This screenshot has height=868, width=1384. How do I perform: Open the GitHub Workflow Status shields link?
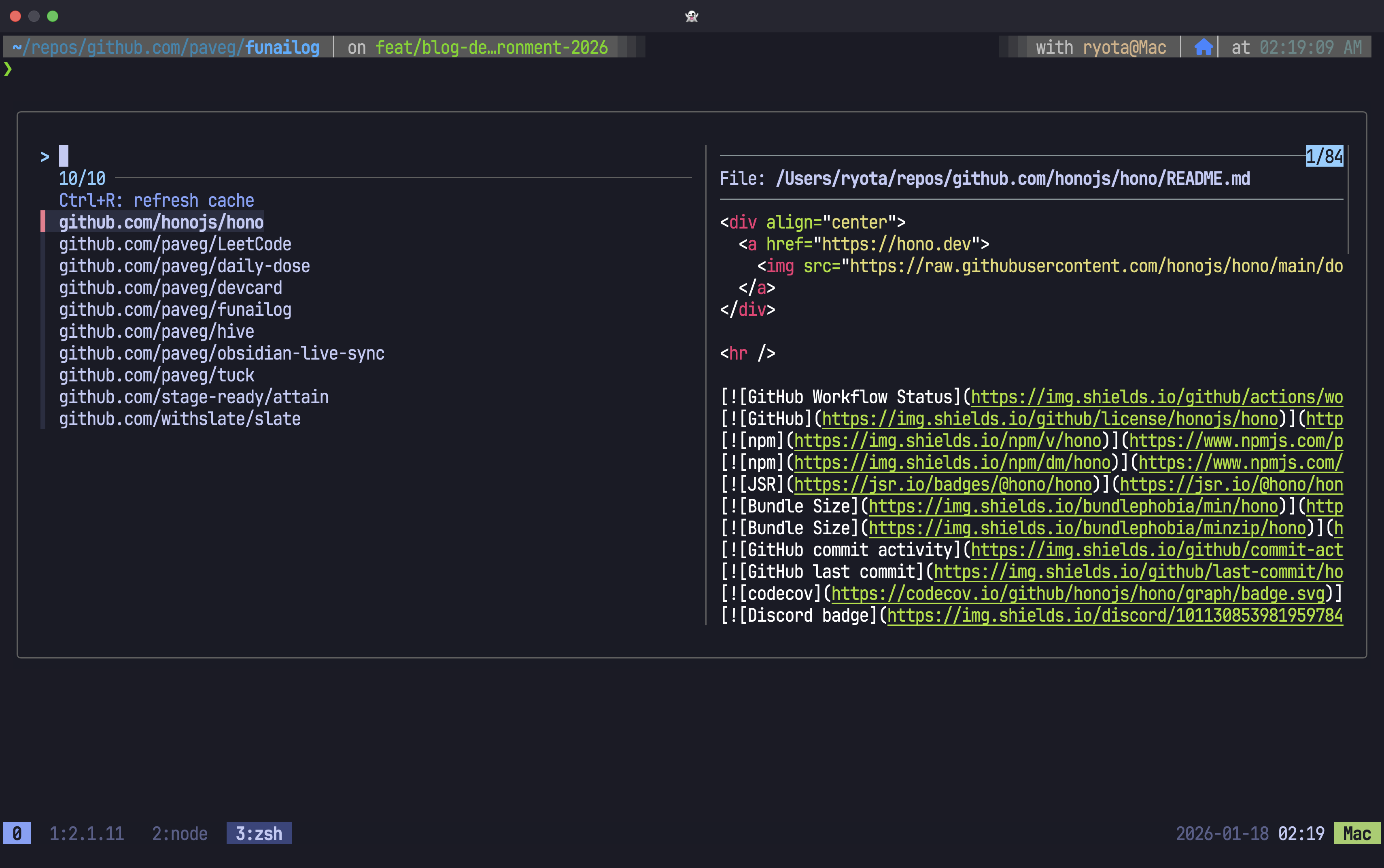coord(1157,397)
